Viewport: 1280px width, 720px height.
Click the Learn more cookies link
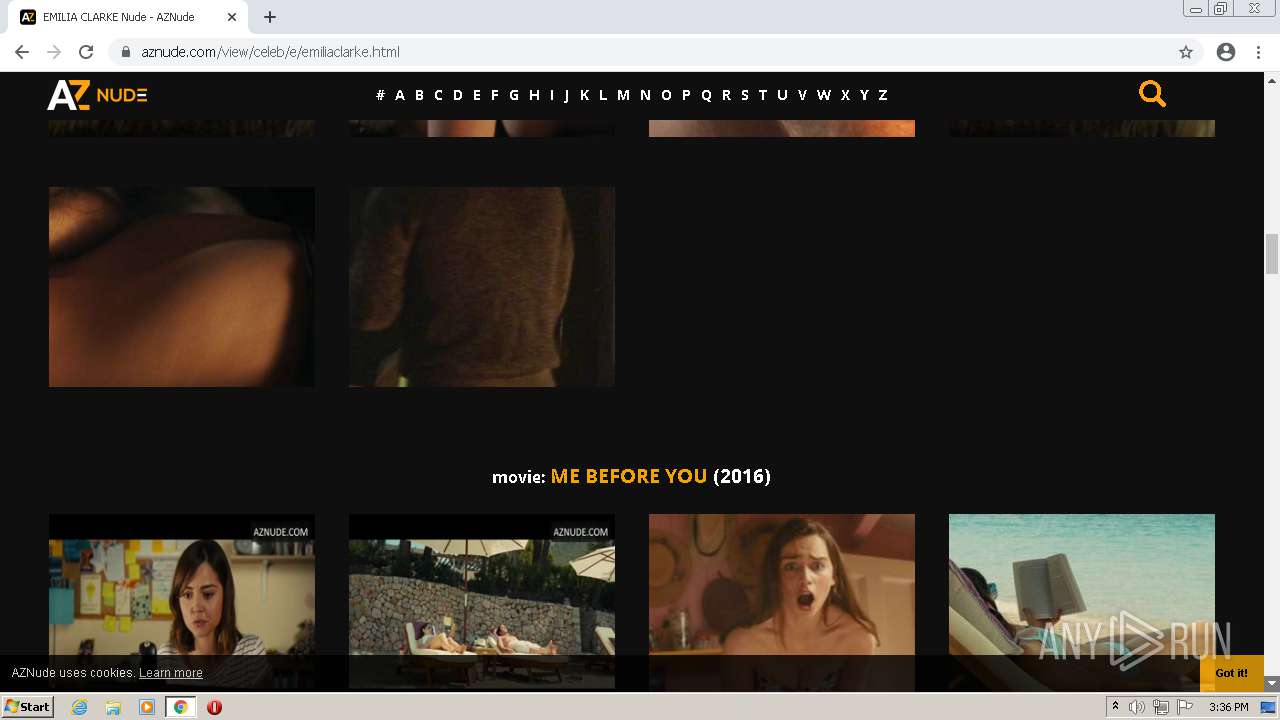click(x=171, y=673)
